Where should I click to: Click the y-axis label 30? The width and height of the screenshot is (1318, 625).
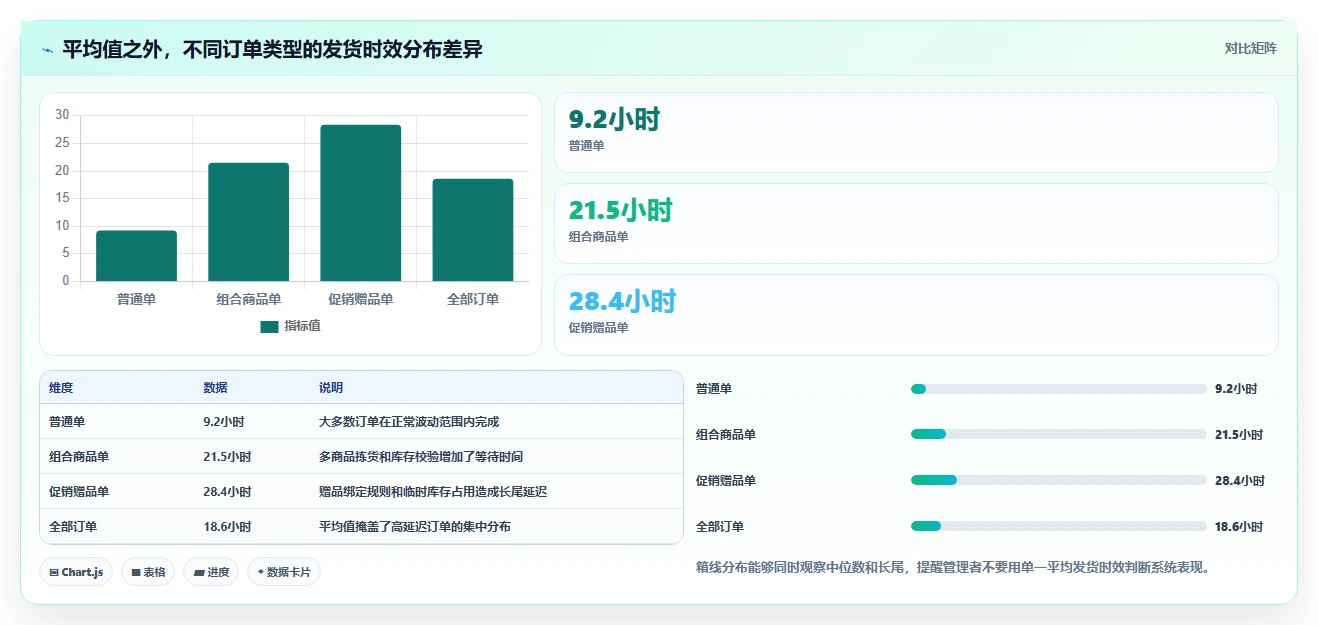62,115
